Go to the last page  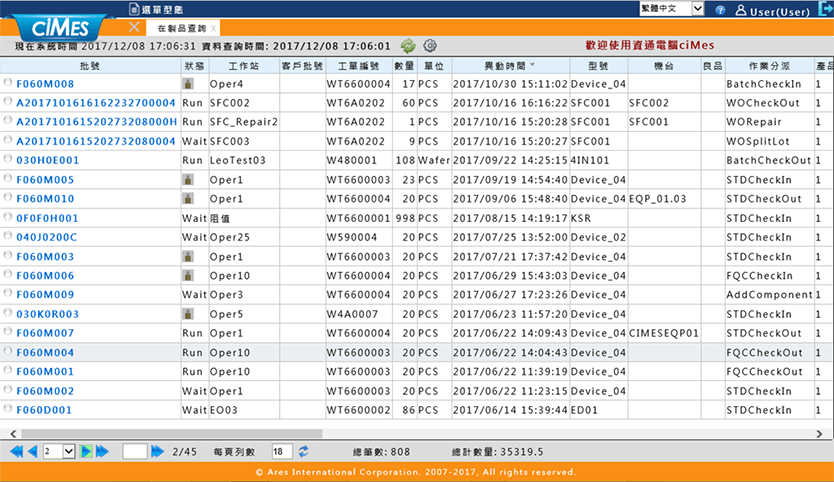click(102, 452)
